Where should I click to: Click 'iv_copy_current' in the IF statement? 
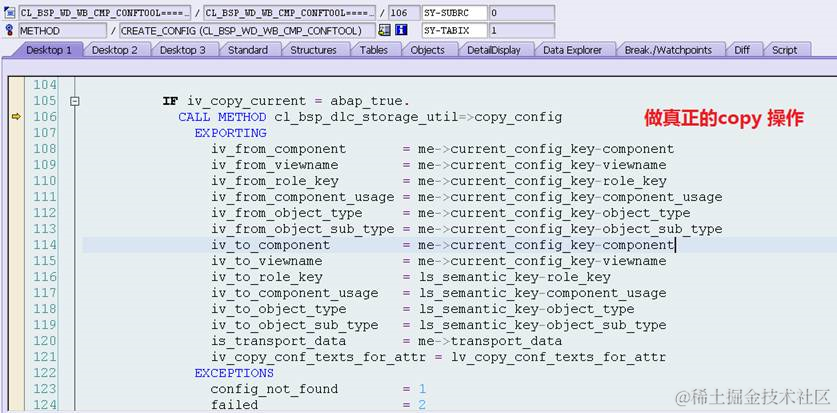pos(247,101)
